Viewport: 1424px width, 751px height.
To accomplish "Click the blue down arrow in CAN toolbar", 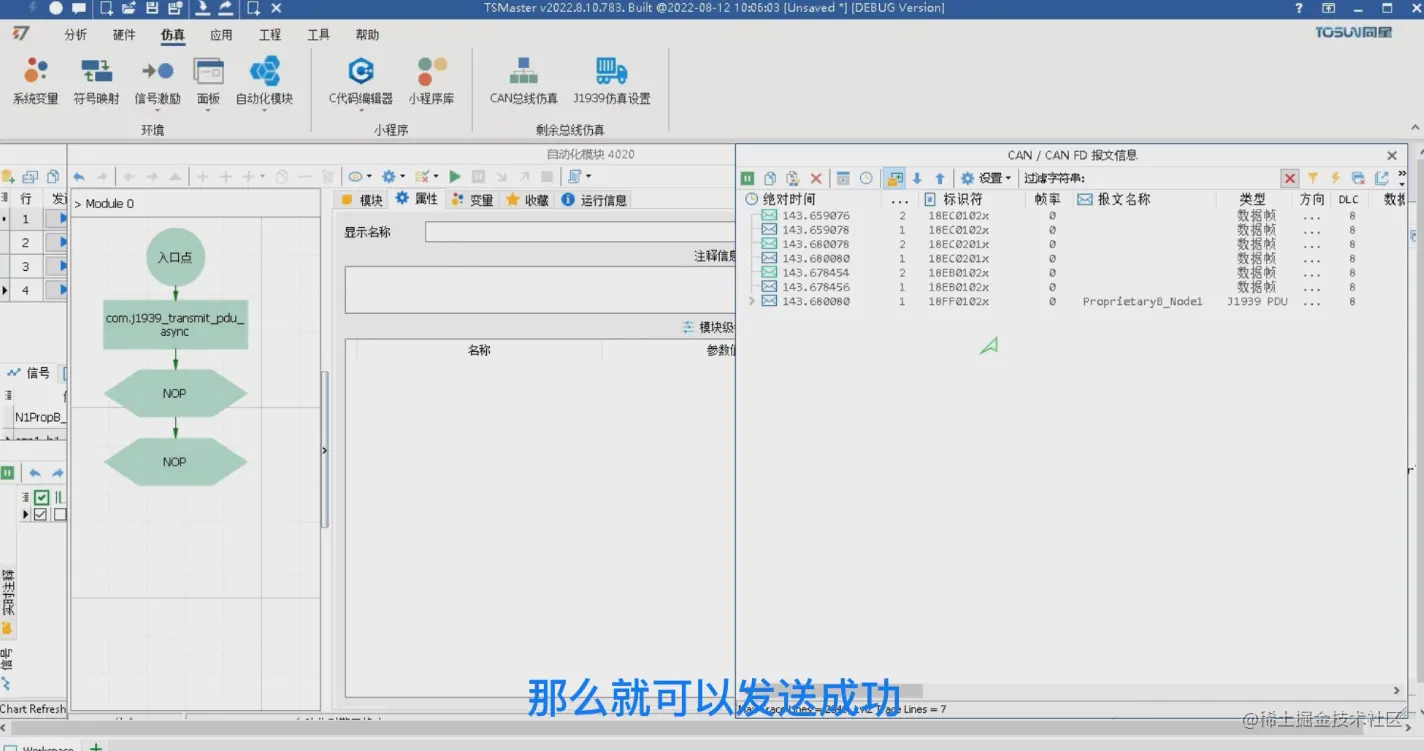I will point(917,178).
